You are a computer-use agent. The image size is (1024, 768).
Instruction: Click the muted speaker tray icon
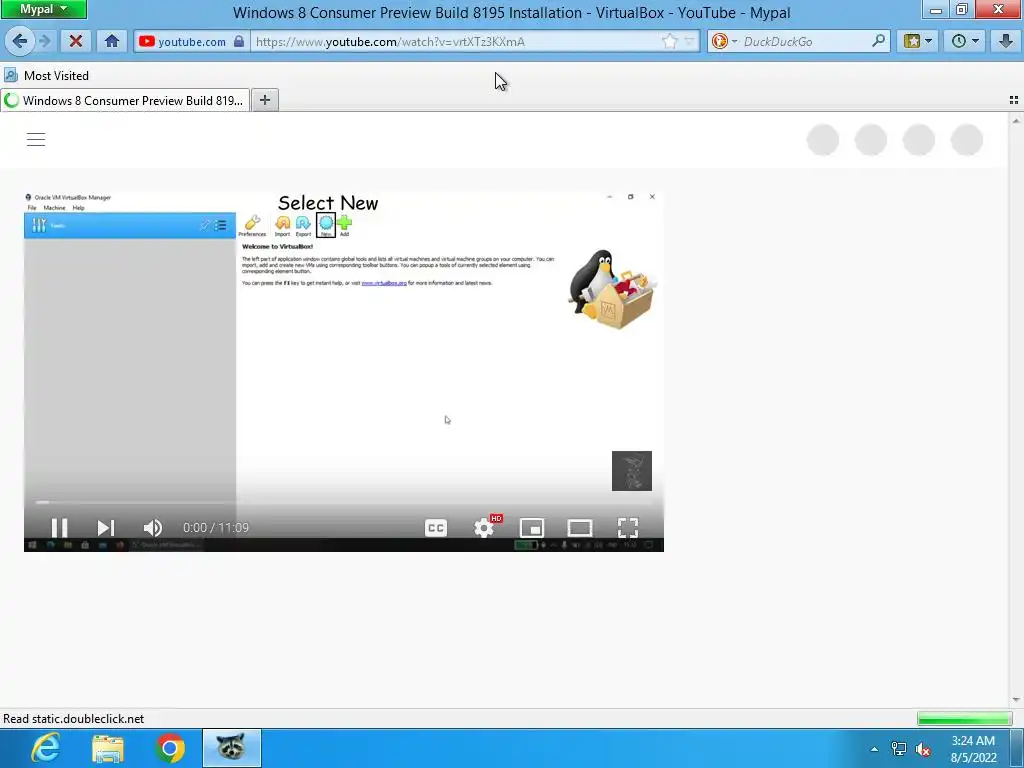(x=923, y=749)
